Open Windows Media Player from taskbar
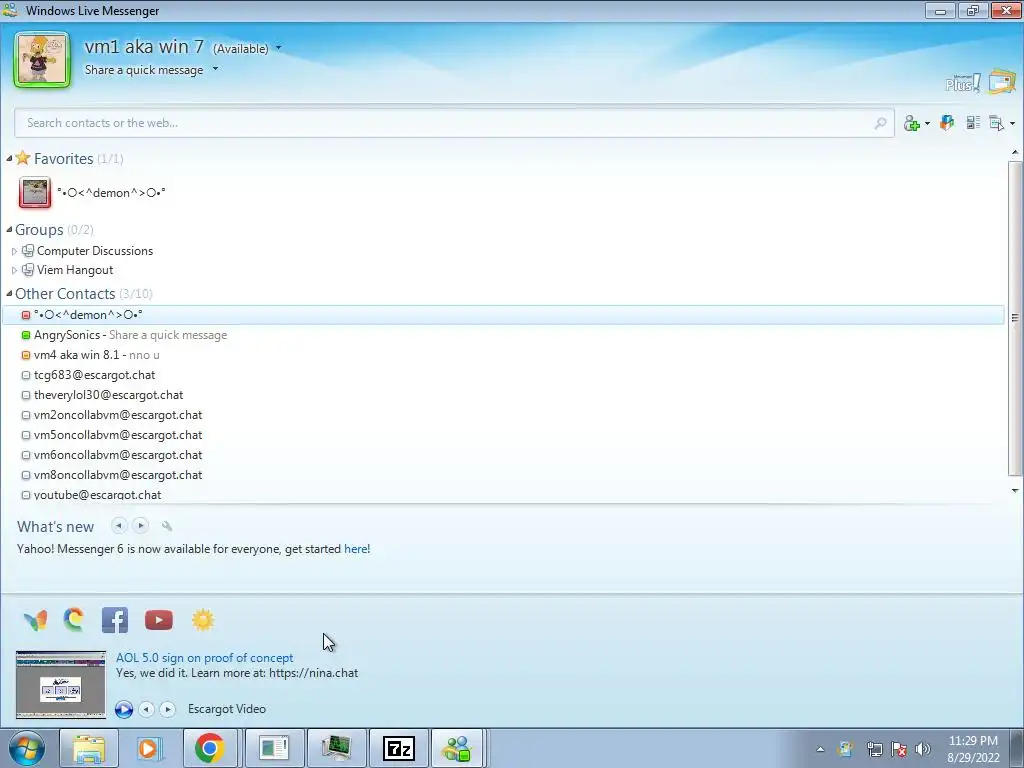This screenshot has width=1024, height=768. tap(148, 748)
